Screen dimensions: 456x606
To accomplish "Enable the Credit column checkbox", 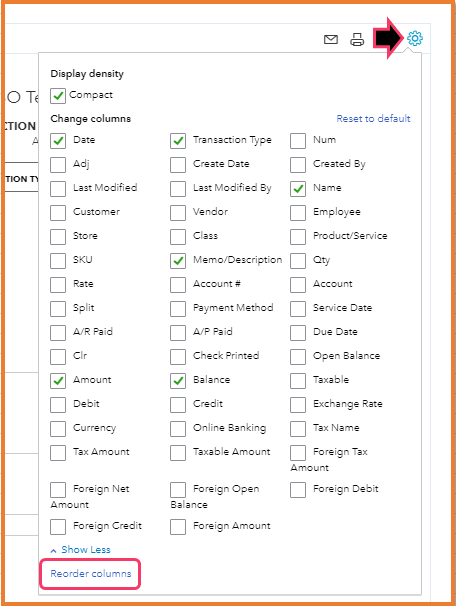I will point(178,404).
